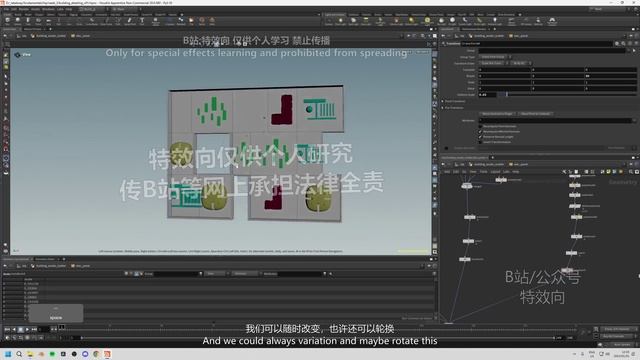This screenshot has height=360, width=640.
Task: Add a Camera from the lights shelf
Action: point(329,21)
